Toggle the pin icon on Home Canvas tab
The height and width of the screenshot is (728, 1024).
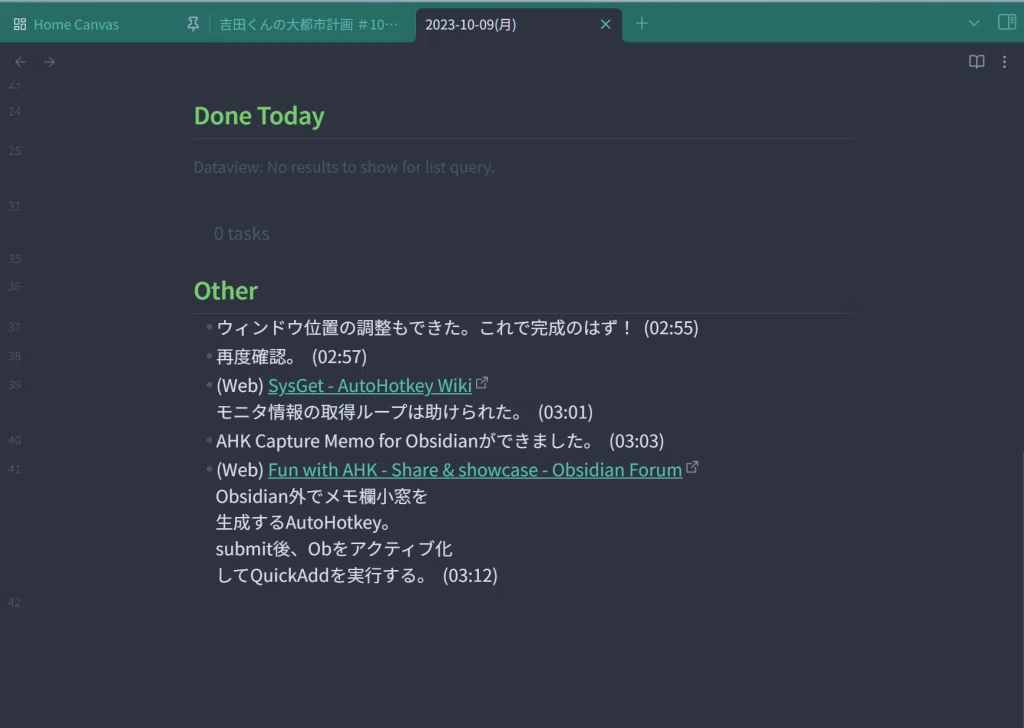click(193, 24)
